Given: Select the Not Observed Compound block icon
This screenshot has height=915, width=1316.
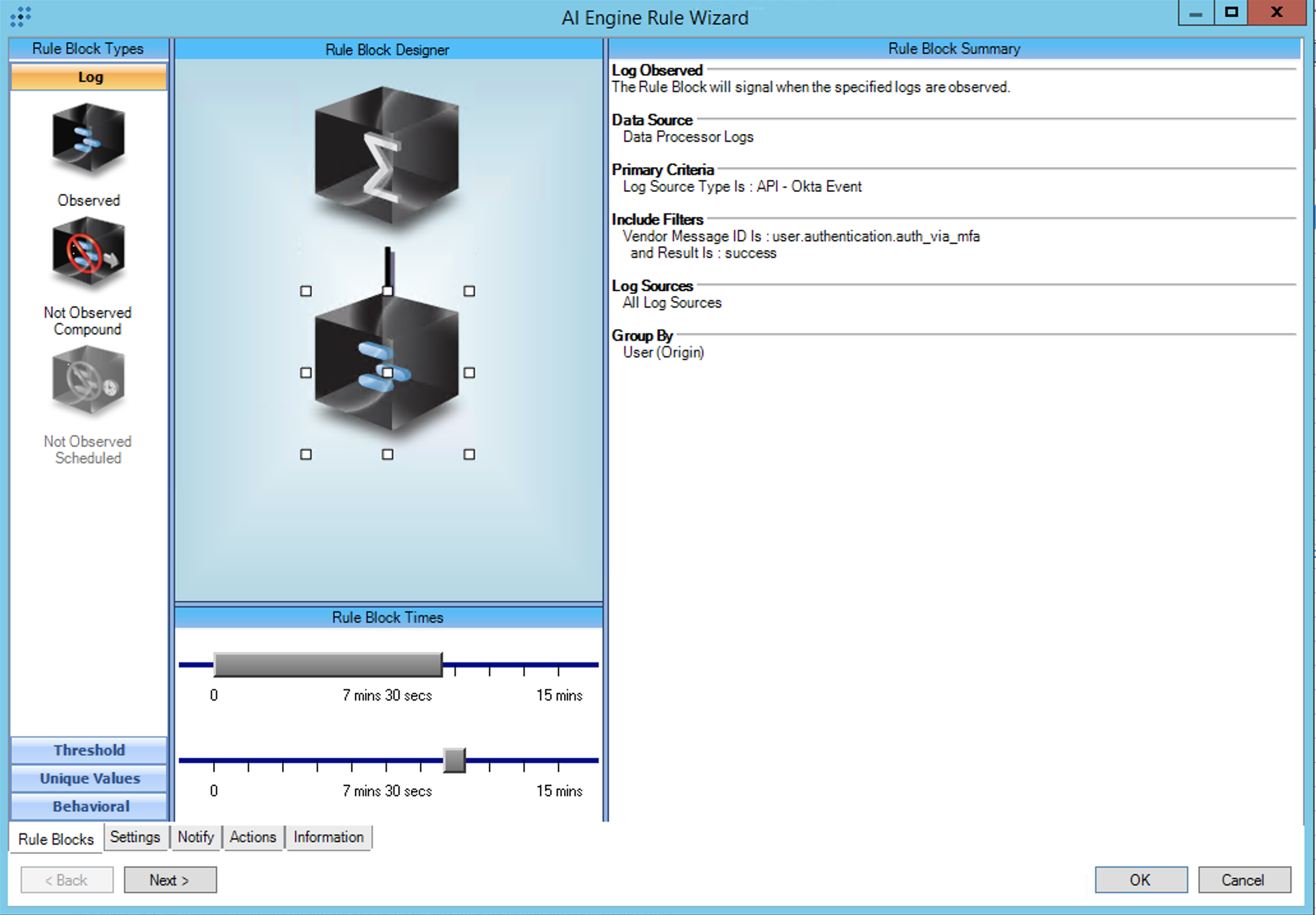Looking at the screenshot, I should click(x=88, y=253).
